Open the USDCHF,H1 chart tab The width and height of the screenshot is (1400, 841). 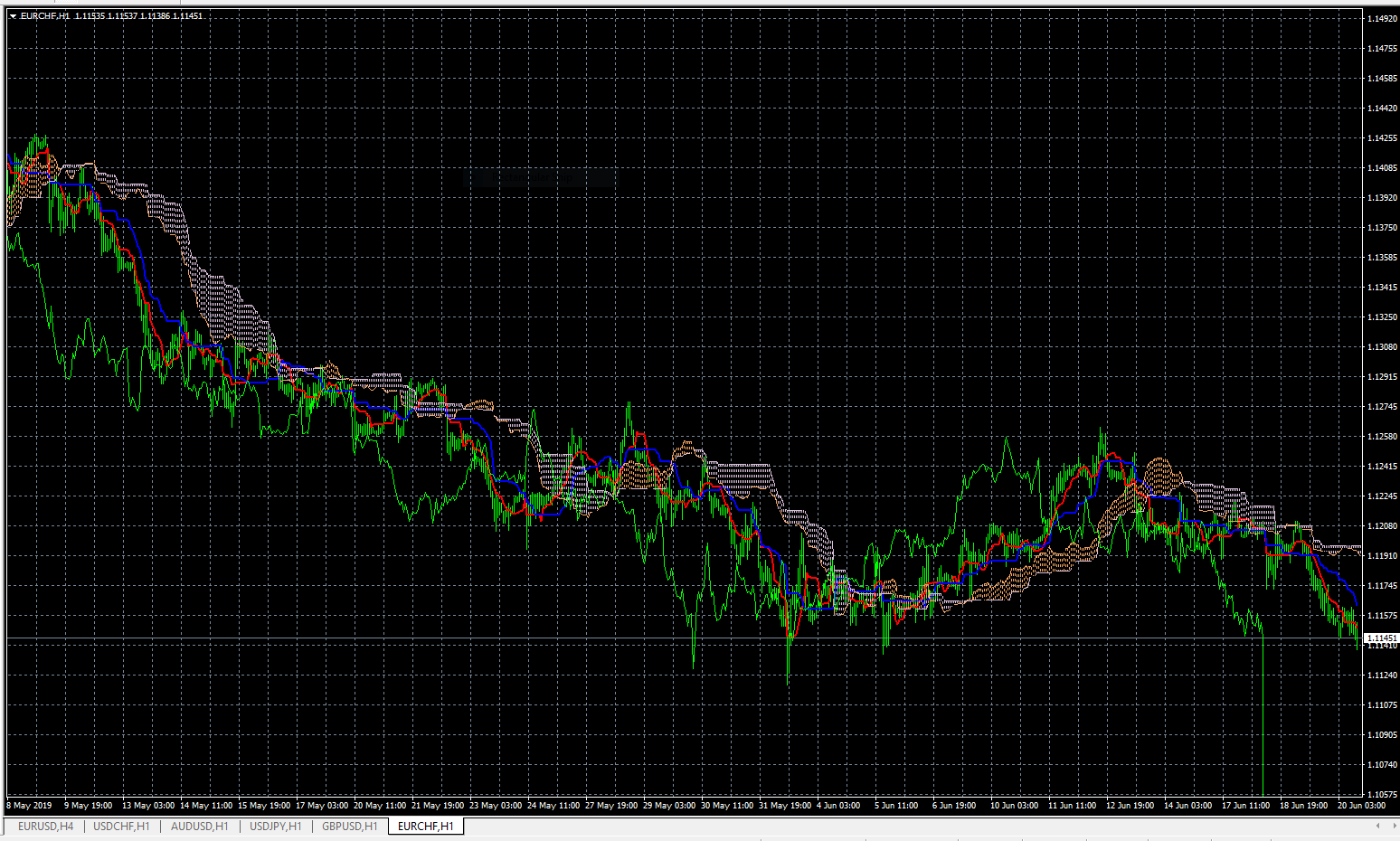[x=122, y=826]
